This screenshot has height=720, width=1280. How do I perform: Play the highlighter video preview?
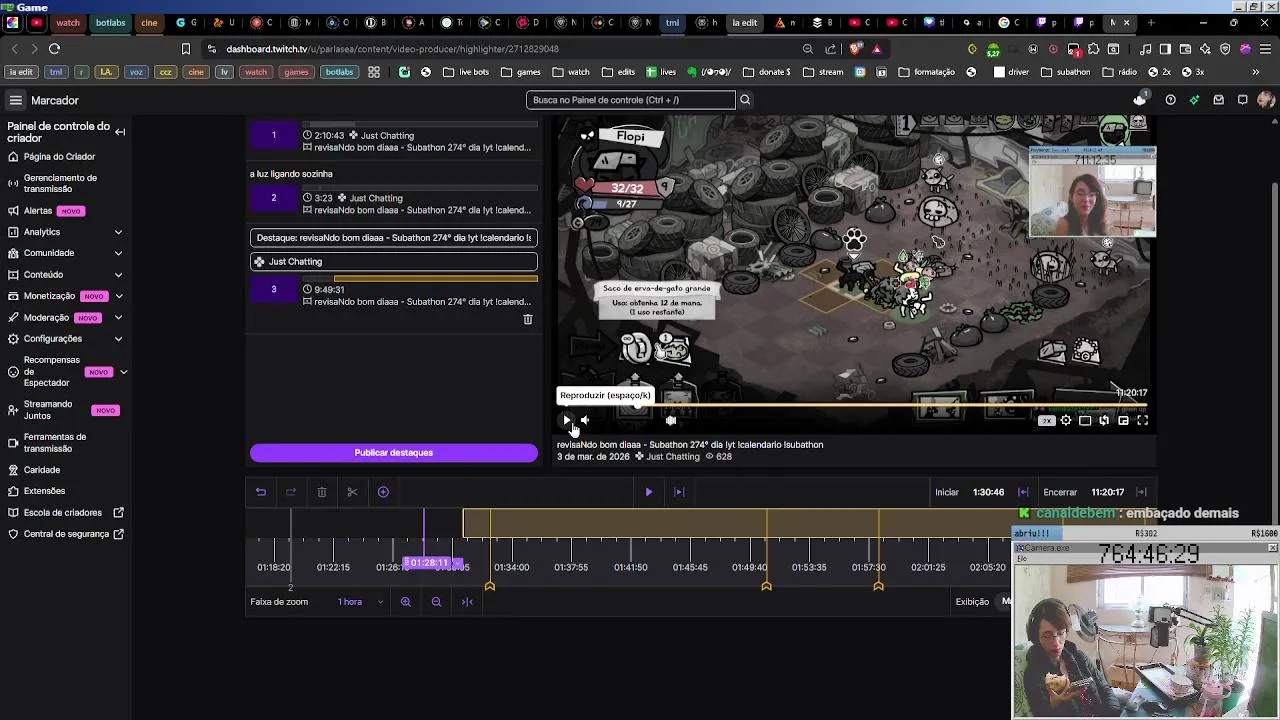pos(567,421)
